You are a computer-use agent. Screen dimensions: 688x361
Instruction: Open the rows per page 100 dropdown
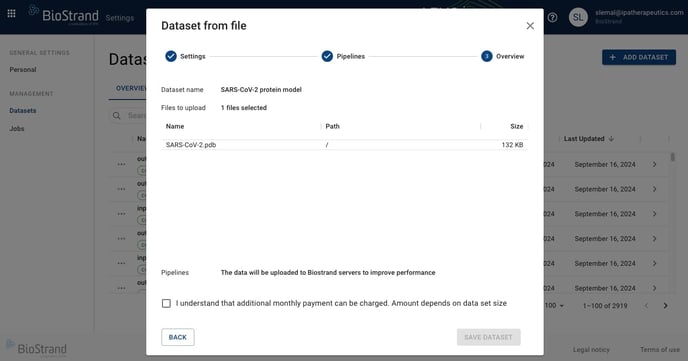pyautogui.click(x=555, y=306)
